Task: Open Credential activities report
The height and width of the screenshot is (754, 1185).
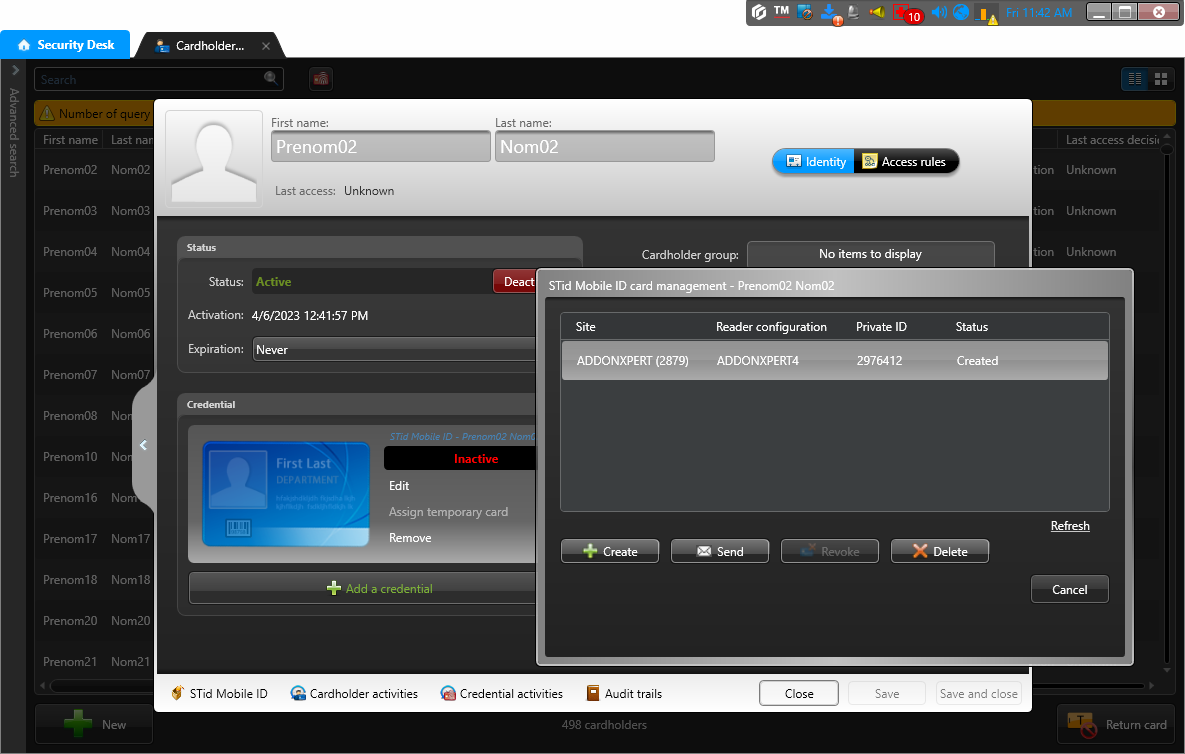Action: (x=502, y=693)
